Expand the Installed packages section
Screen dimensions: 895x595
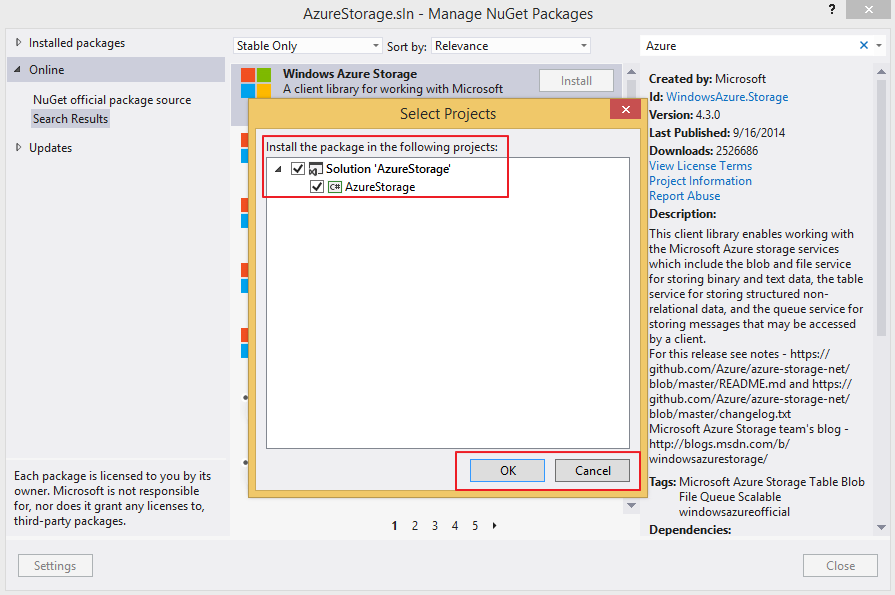[17, 42]
